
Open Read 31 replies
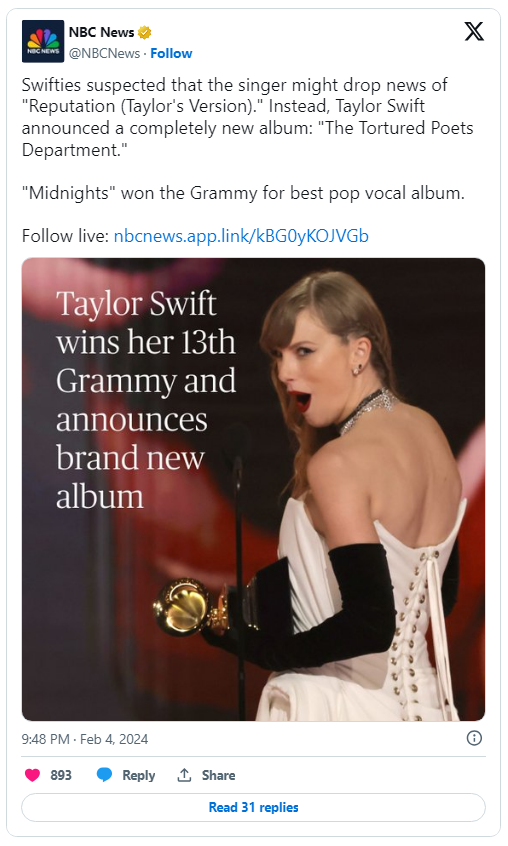coord(253,807)
